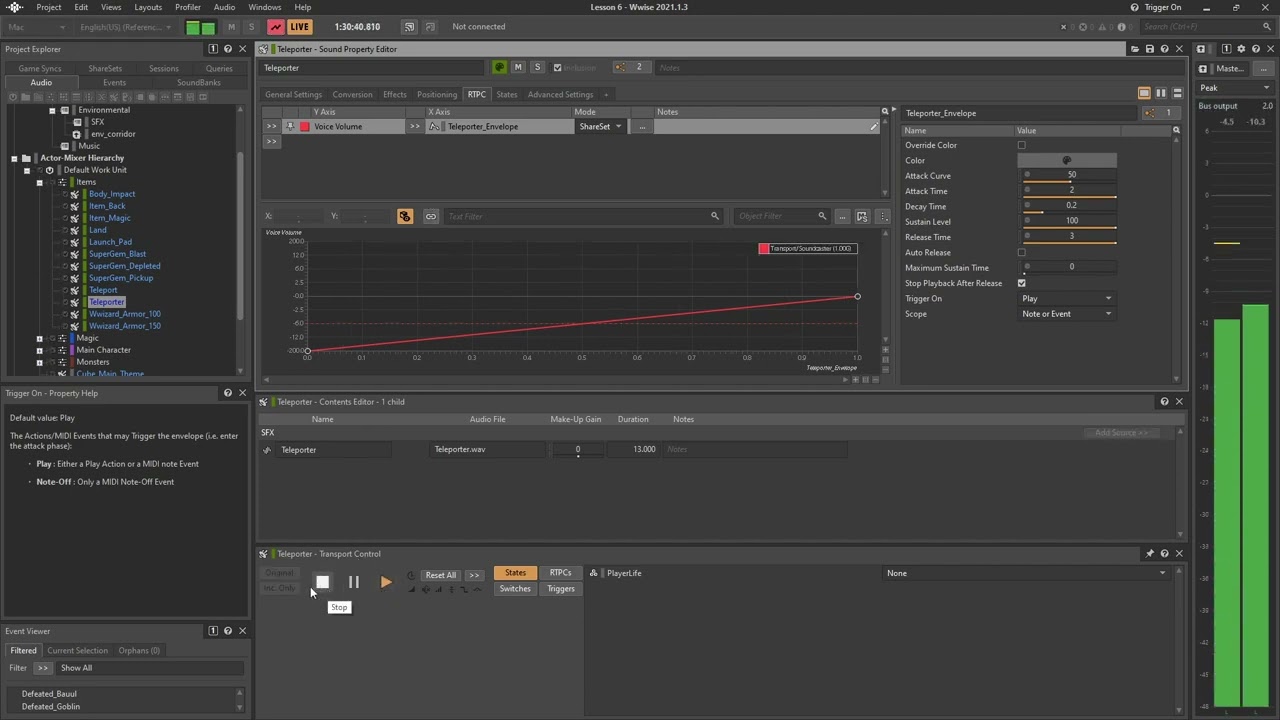Click the save icon in Sound Property Editor
Screen dimensions: 1280x720
pos(1149,49)
